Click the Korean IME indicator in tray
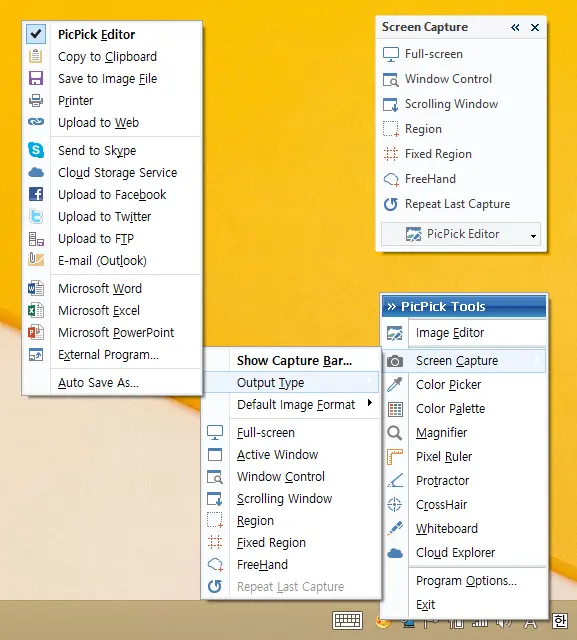This screenshot has height=640, width=577. (559, 621)
